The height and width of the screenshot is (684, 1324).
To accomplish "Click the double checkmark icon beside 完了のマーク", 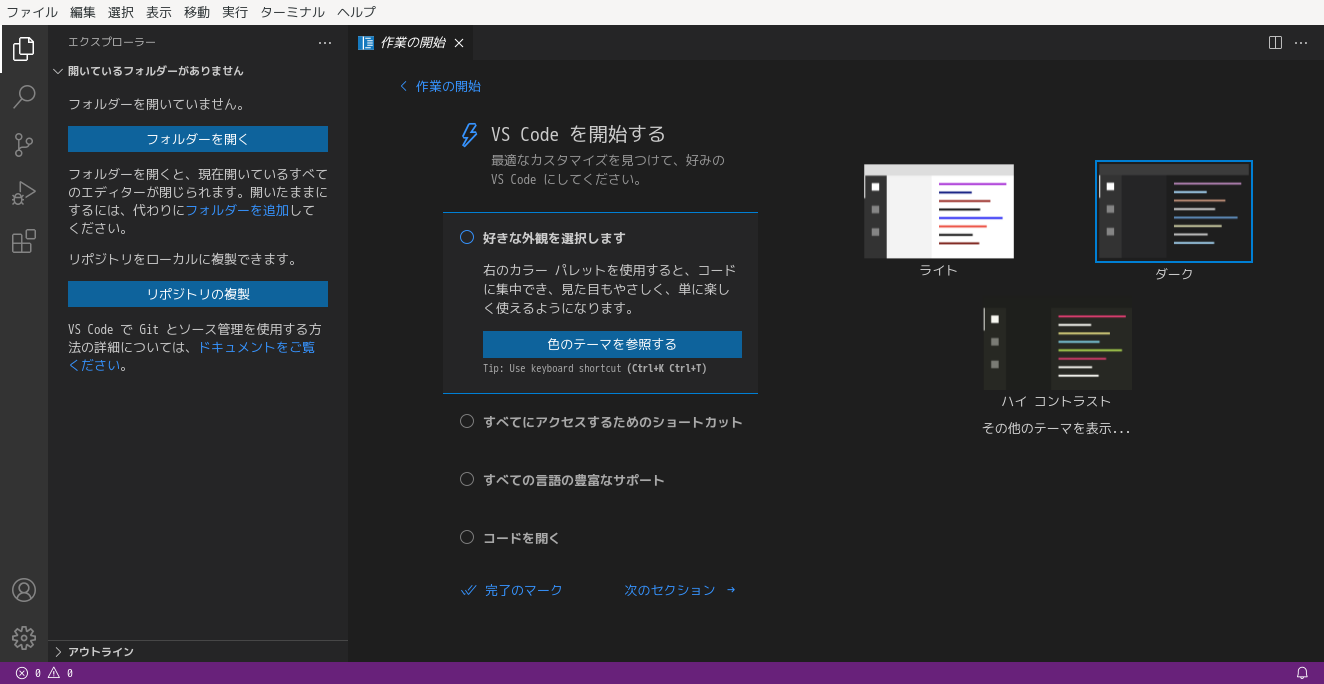I will click(468, 590).
